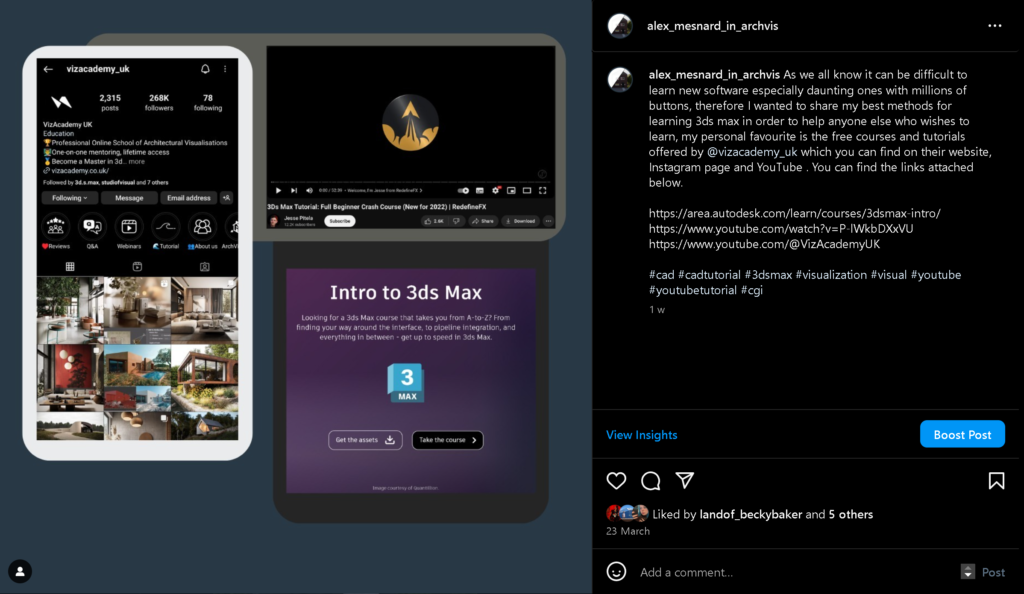Select the reels tab on the profile

pyautogui.click(x=137, y=266)
